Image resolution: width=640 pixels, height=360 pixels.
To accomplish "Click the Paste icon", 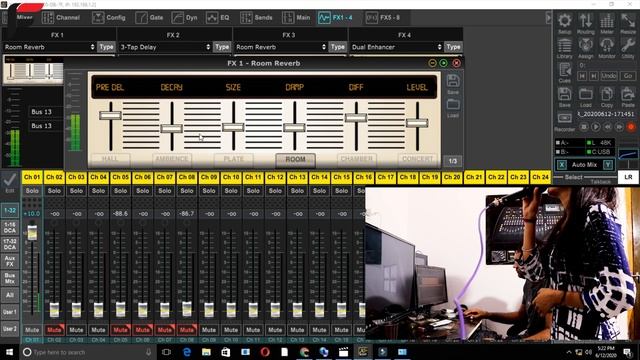I will [628, 97].
